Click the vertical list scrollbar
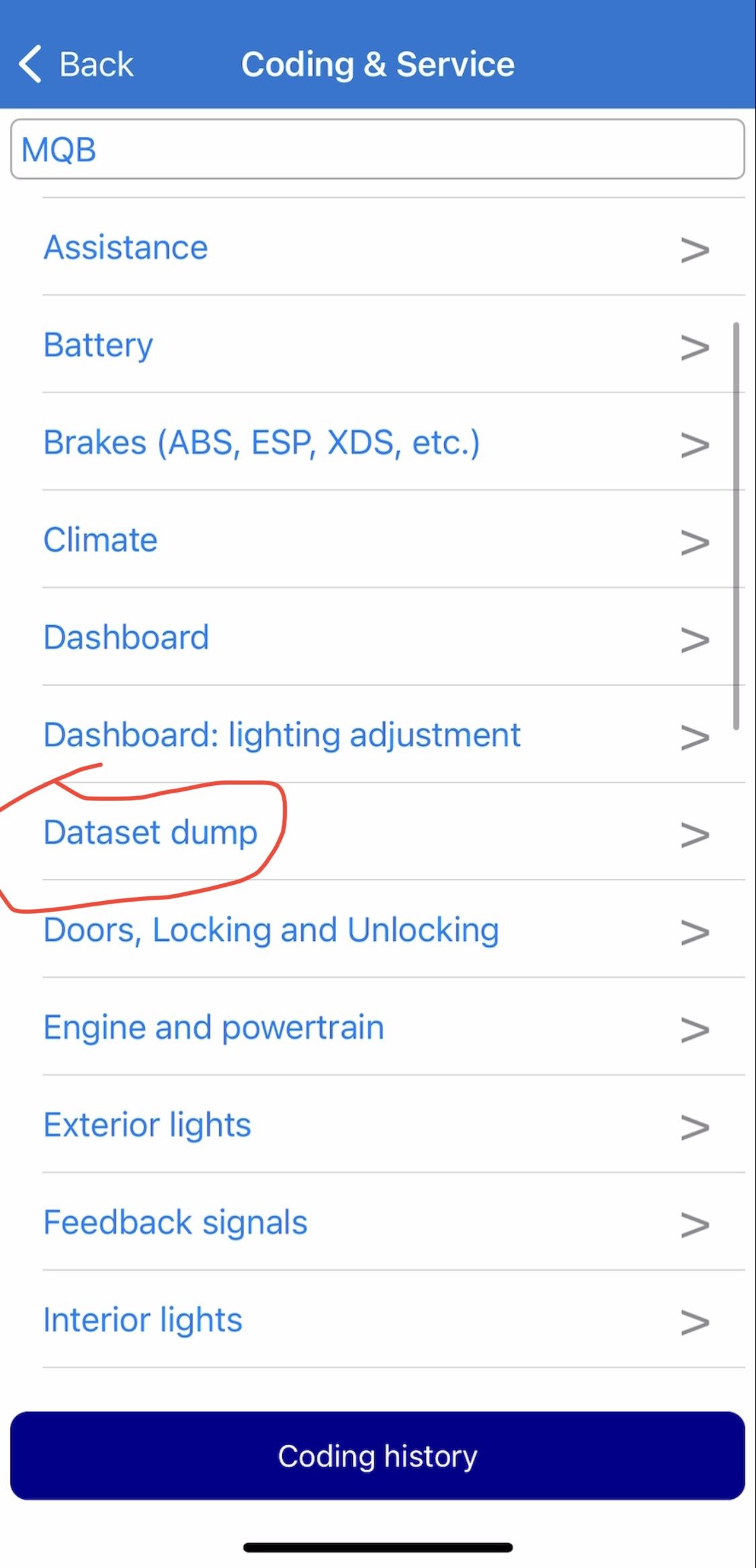Image resolution: width=756 pixels, height=1568 pixels. 737,524
